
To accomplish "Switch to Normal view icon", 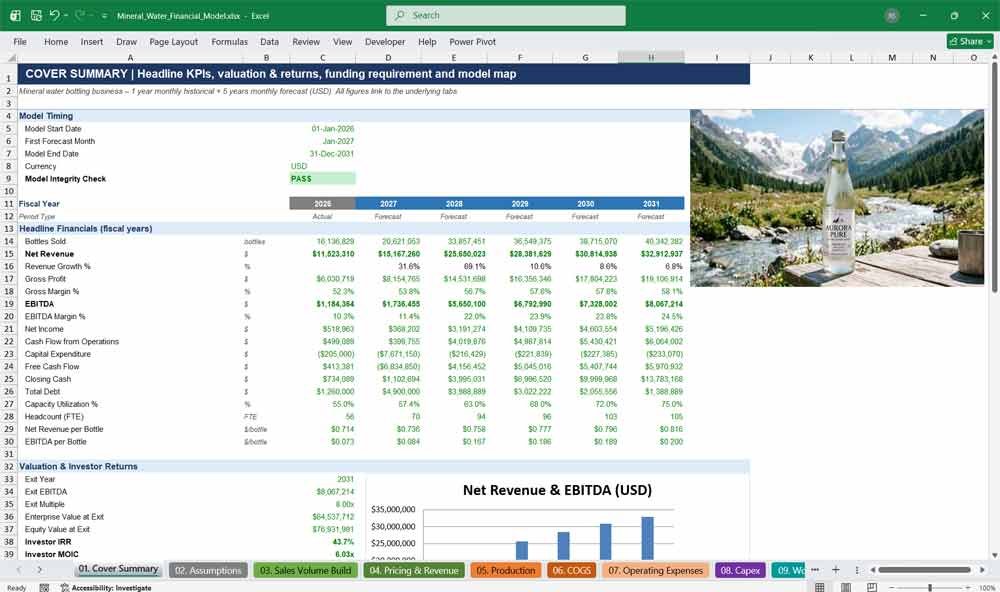I will 820,587.
